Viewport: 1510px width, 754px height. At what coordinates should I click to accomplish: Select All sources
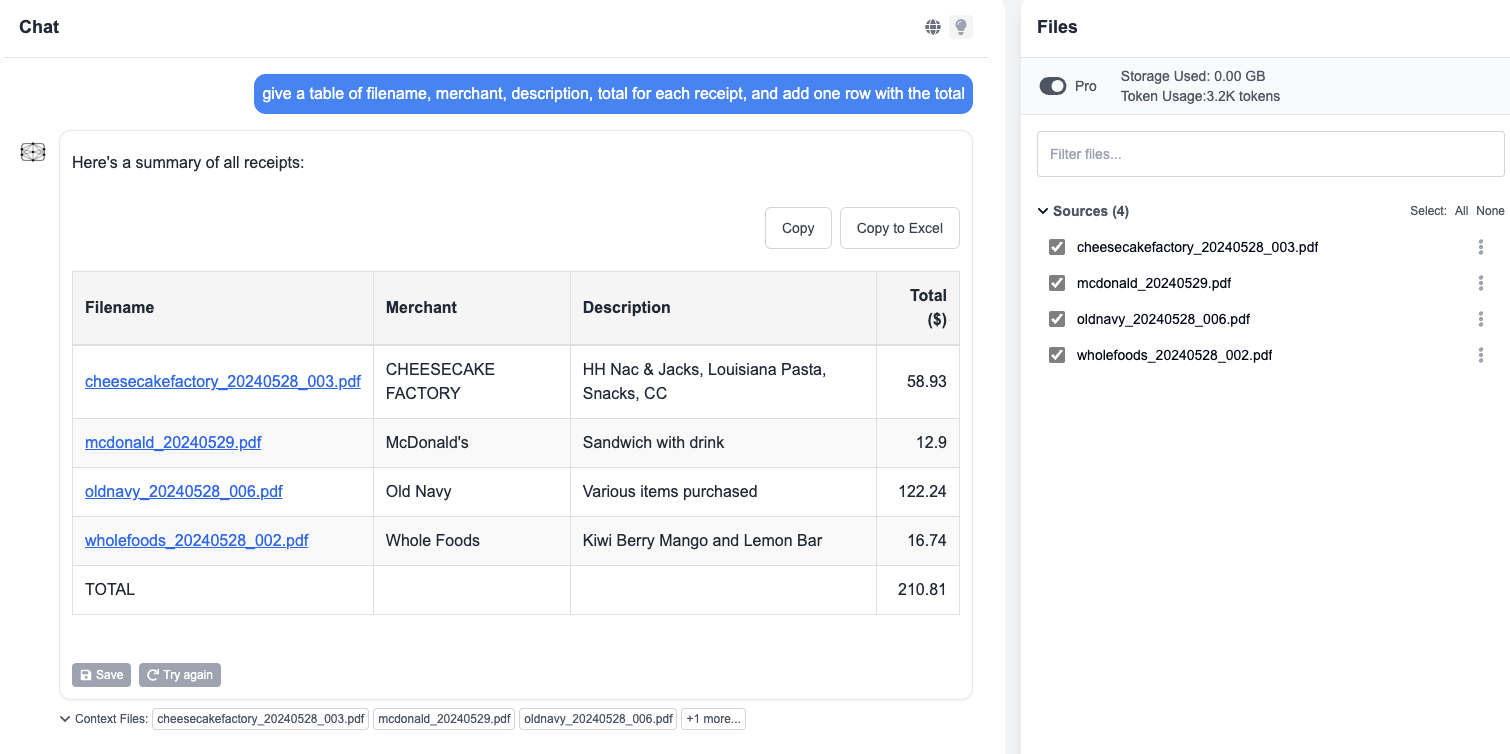pyautogui.click(x=1462, y=211)
